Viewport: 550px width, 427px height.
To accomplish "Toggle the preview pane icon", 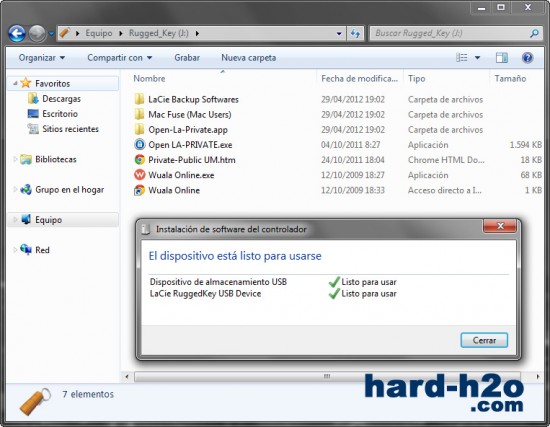I will tap(502, 58).
